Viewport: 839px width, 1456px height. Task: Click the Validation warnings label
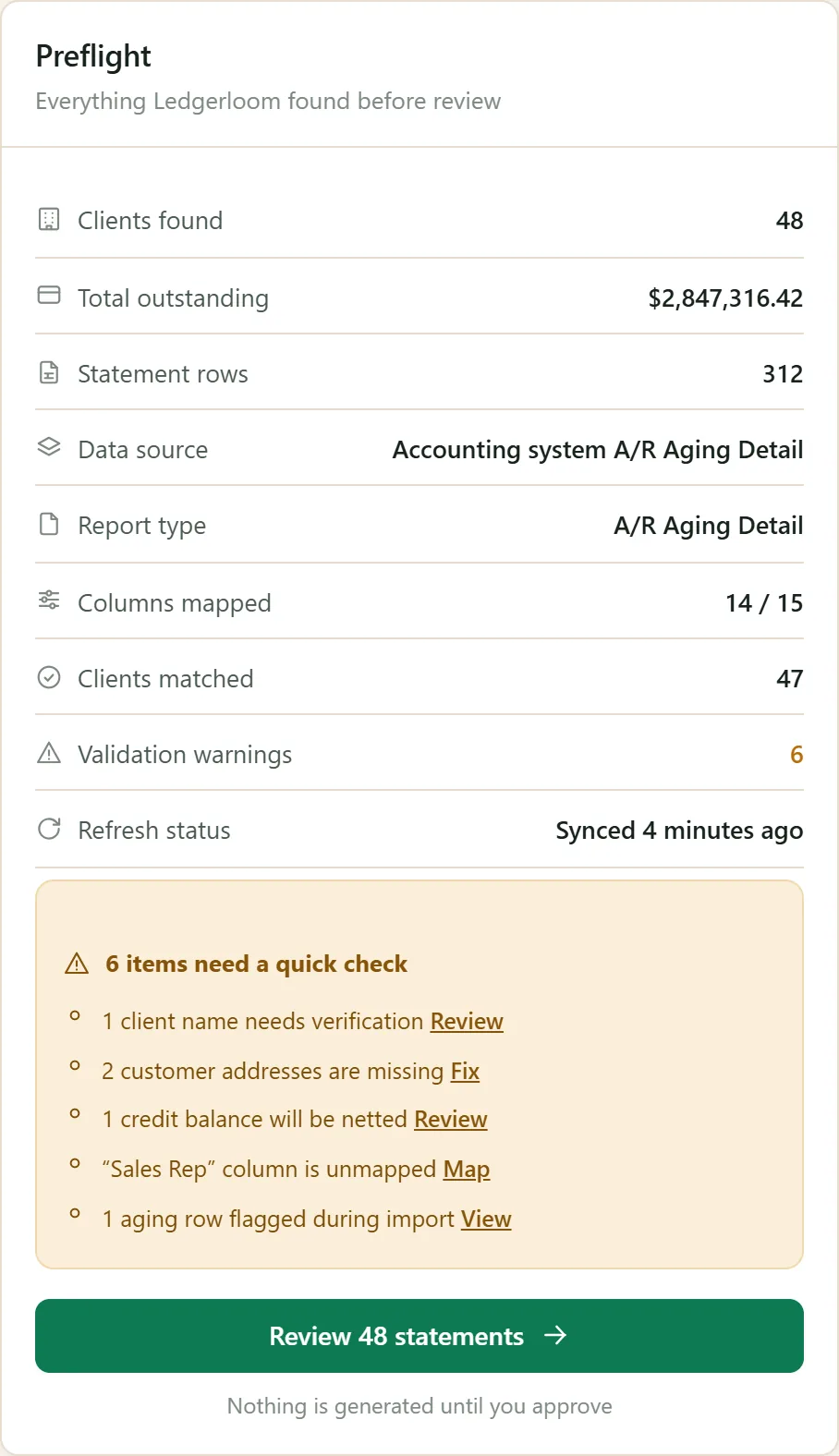tap(185, 755)
